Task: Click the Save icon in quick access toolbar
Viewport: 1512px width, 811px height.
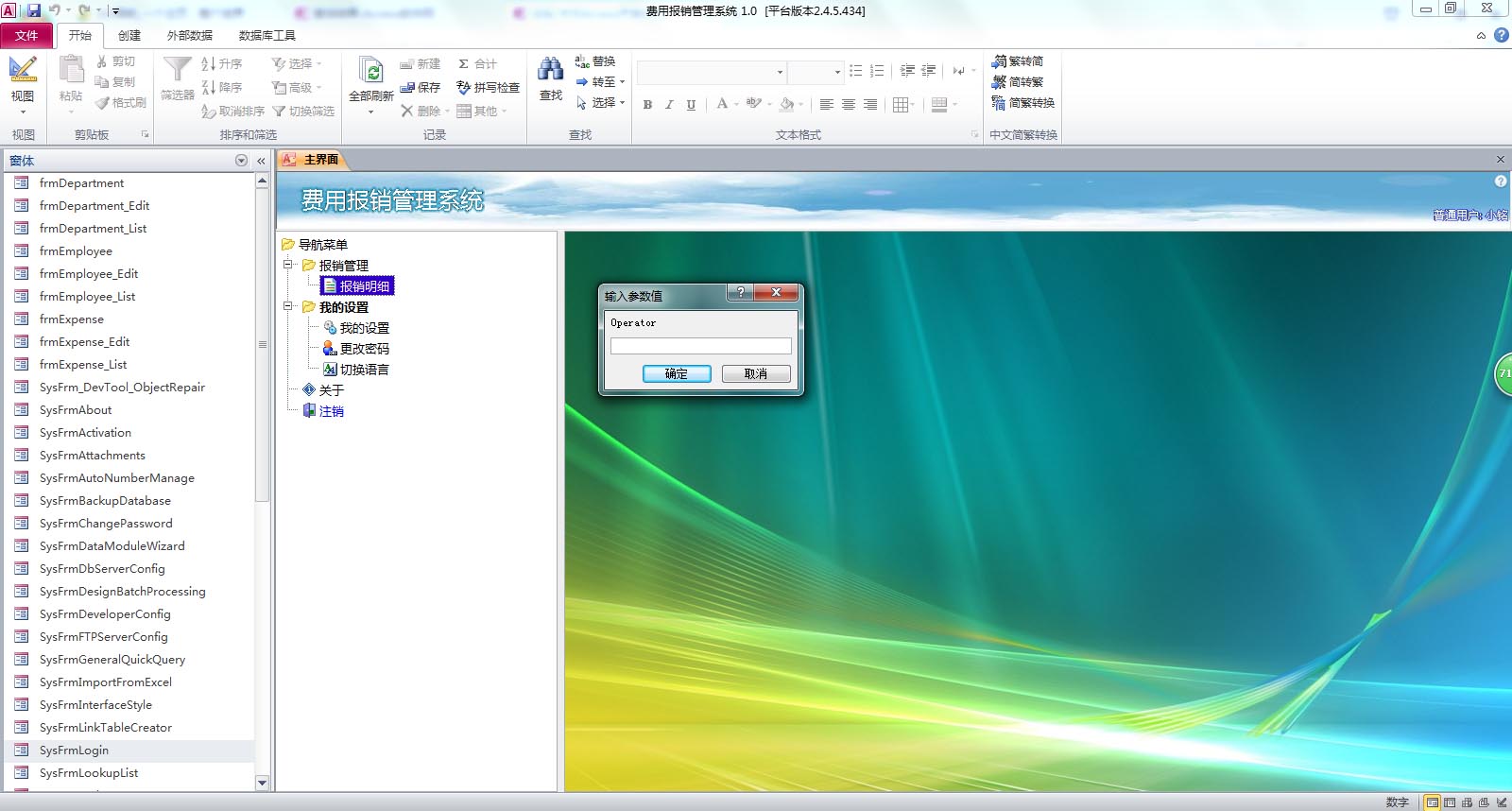Action: click(34, 10)
